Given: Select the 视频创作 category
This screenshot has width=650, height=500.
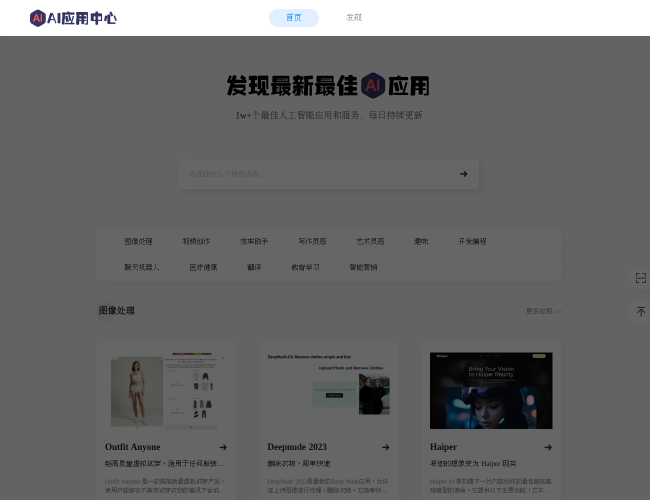Looking at the screenshot, I should tap(196, 241).
